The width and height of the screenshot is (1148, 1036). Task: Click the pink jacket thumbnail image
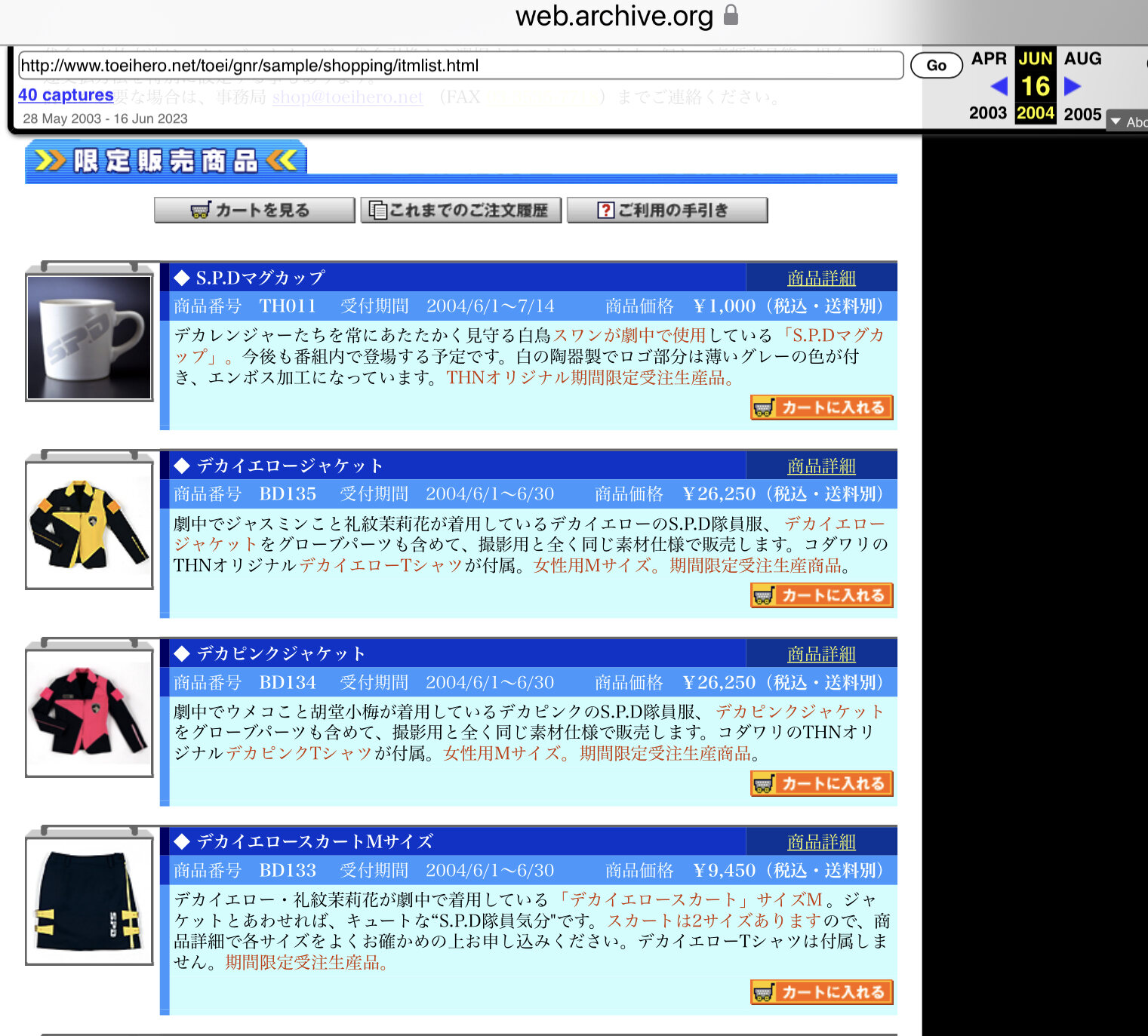(89, 713)
